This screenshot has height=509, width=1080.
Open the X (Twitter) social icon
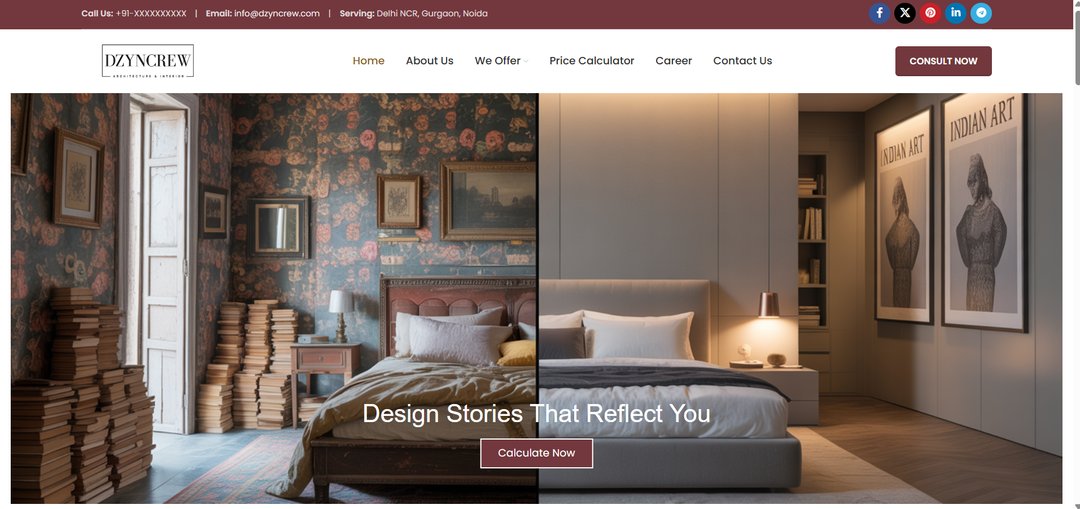[x=904, y=13]
